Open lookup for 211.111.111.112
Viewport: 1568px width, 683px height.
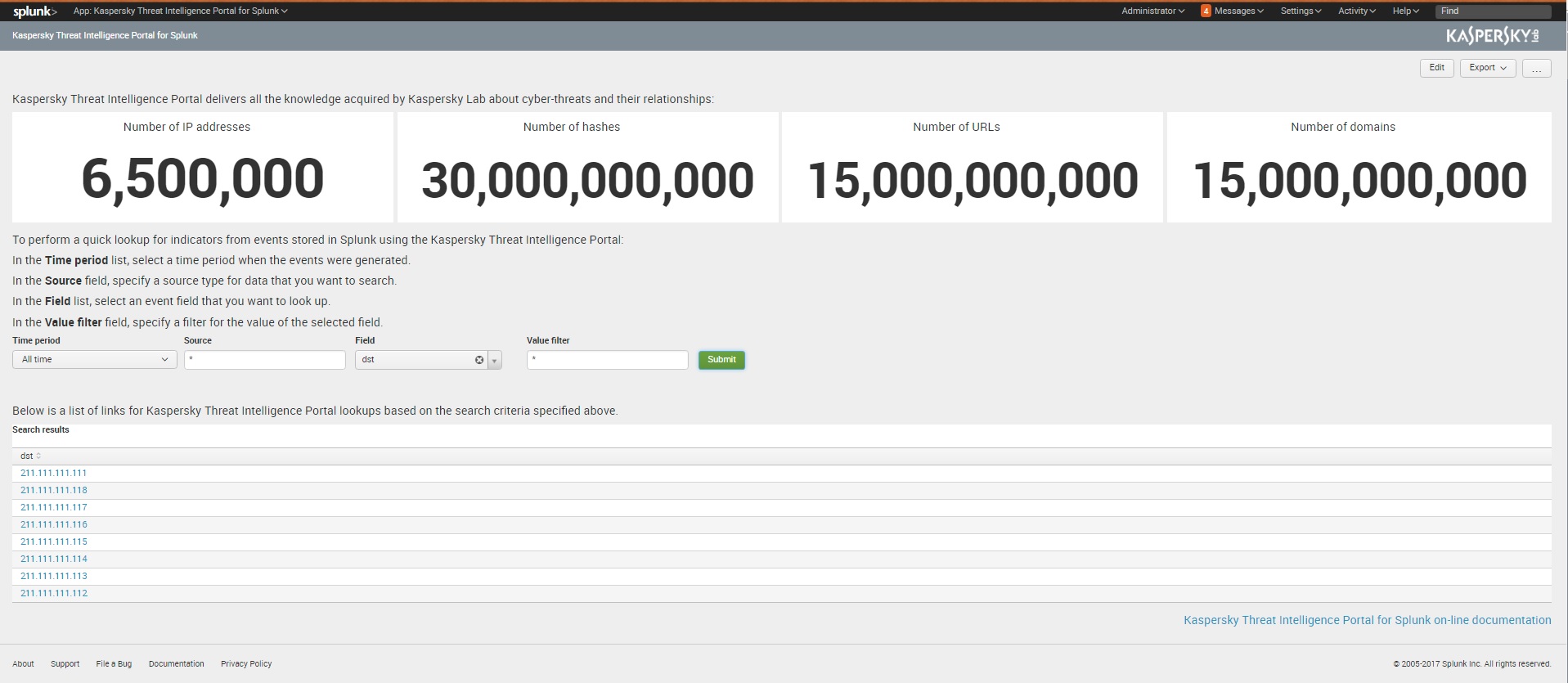click(x=54, y=594)
